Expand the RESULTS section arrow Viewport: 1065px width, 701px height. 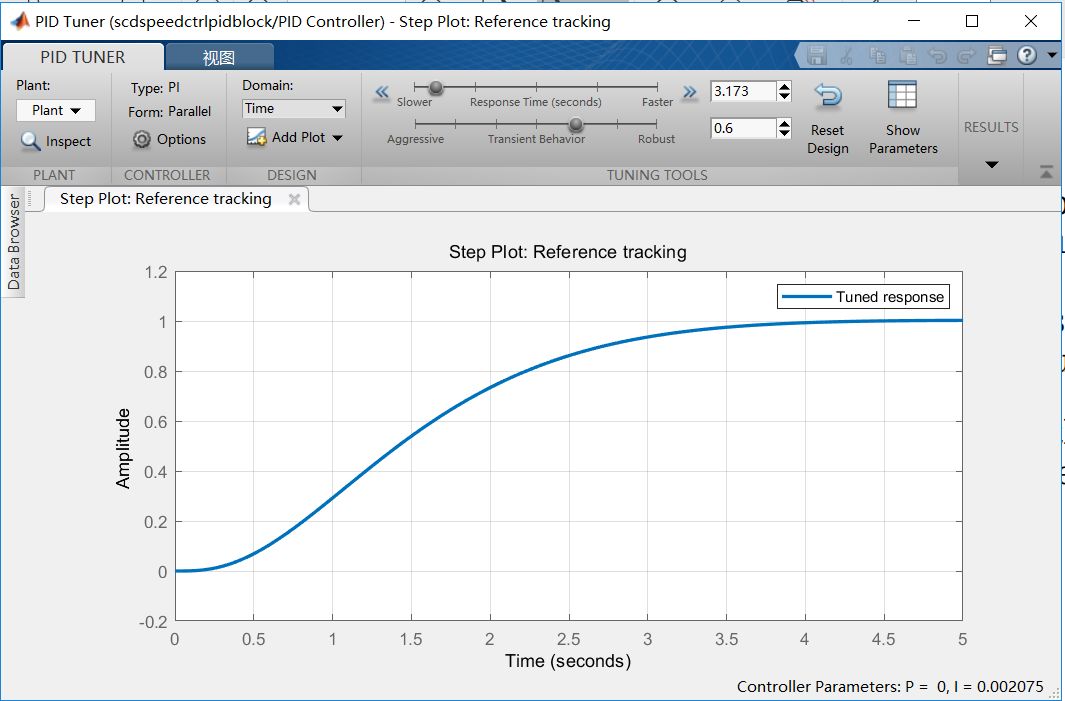coord(992,164)
